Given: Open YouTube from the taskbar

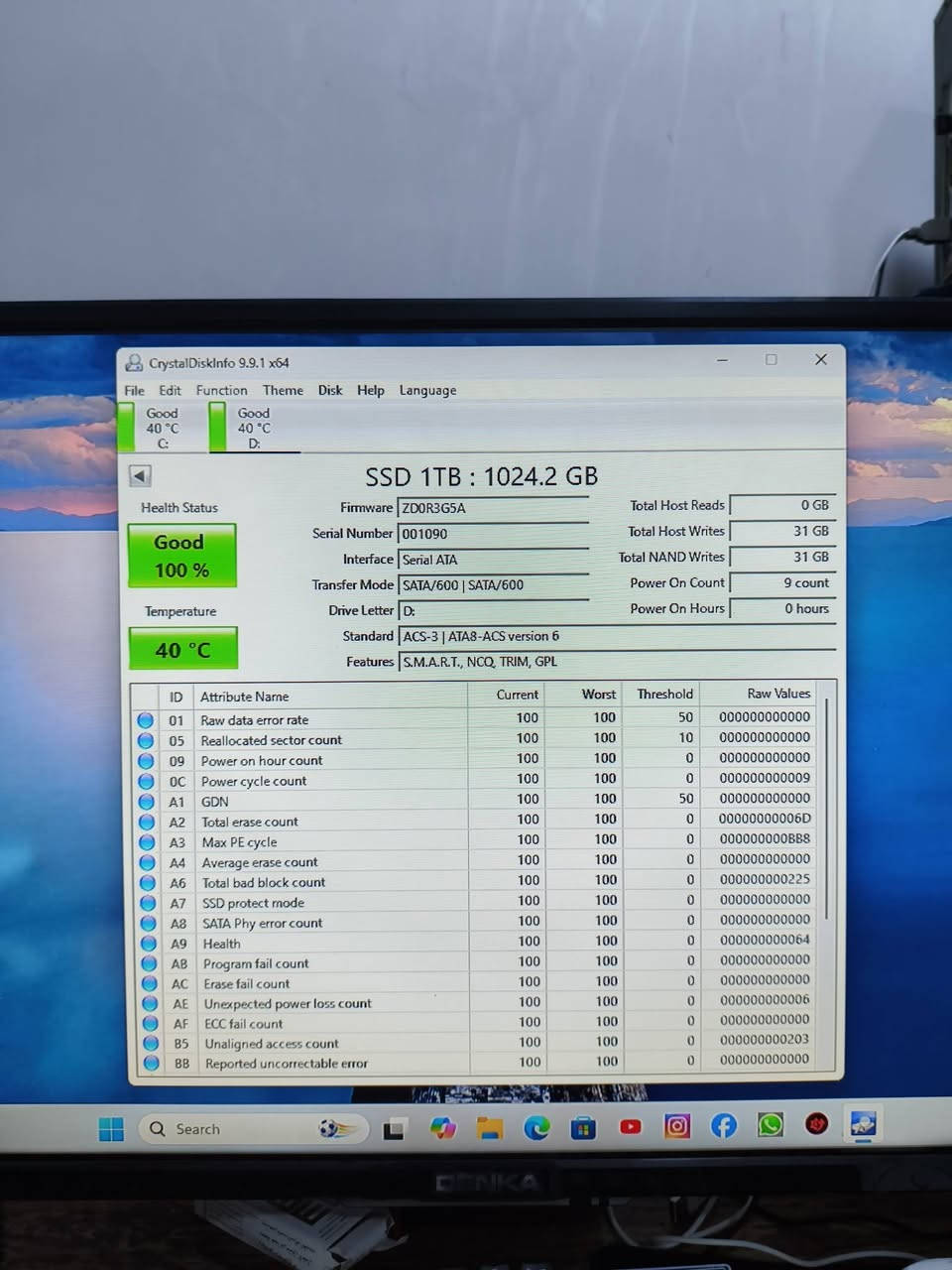Looking at the screenshot, I should pos(630,1127).
